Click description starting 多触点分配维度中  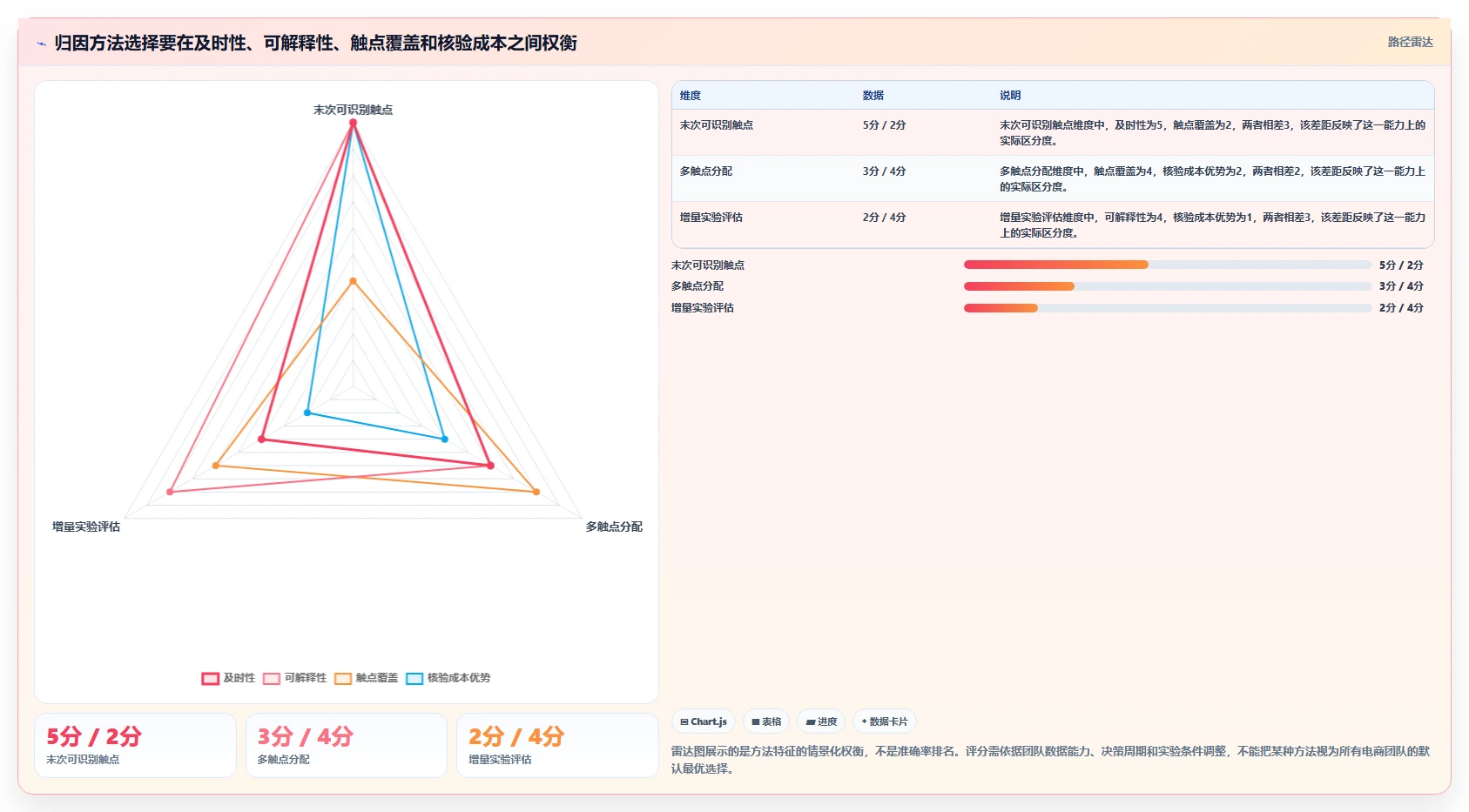pos(1212,179)
